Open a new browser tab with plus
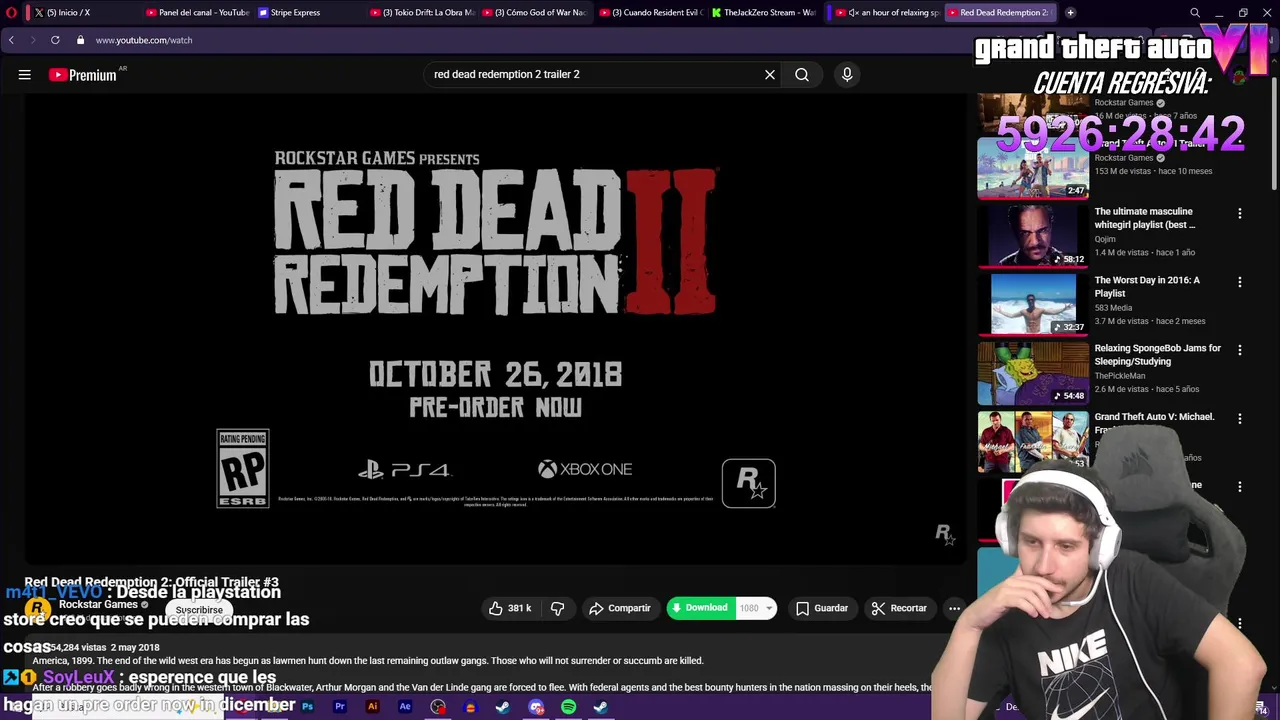This screenshot has height=720, width=1280. tap(1070, 12)
